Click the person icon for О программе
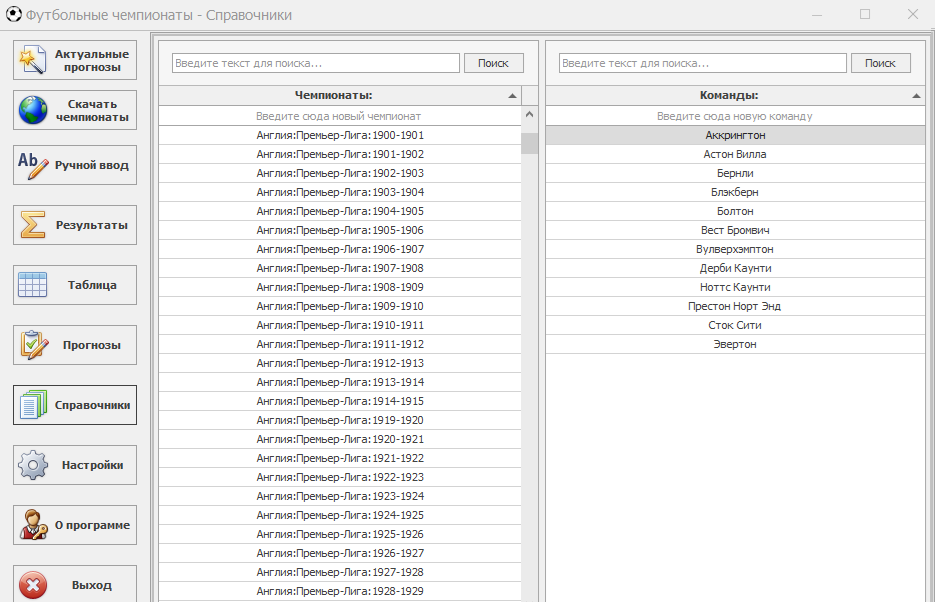 coord(33,525)
